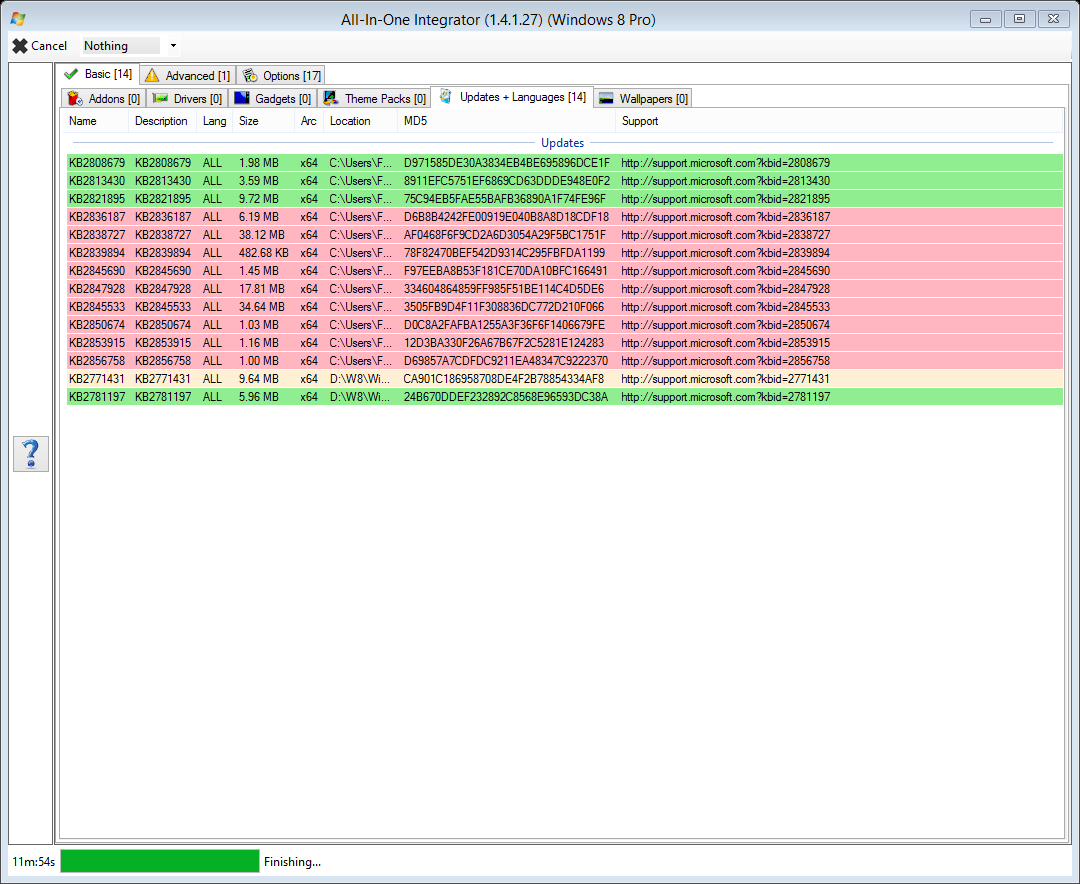Switch to the Wallpapers [0] tab
The height and width of the screenshot is (884, 1080).
pos(643,99)
